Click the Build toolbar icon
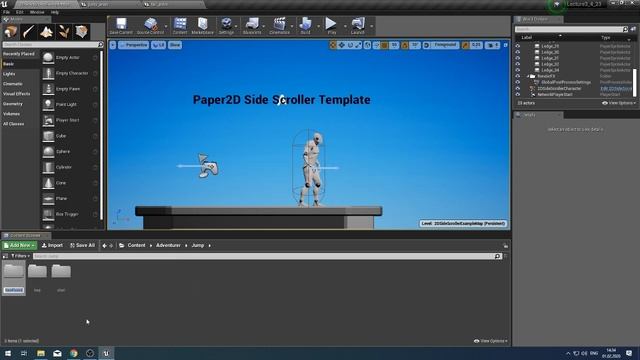Image resolution: width=640 pixels, height=360 pixels. click(305, 26)
